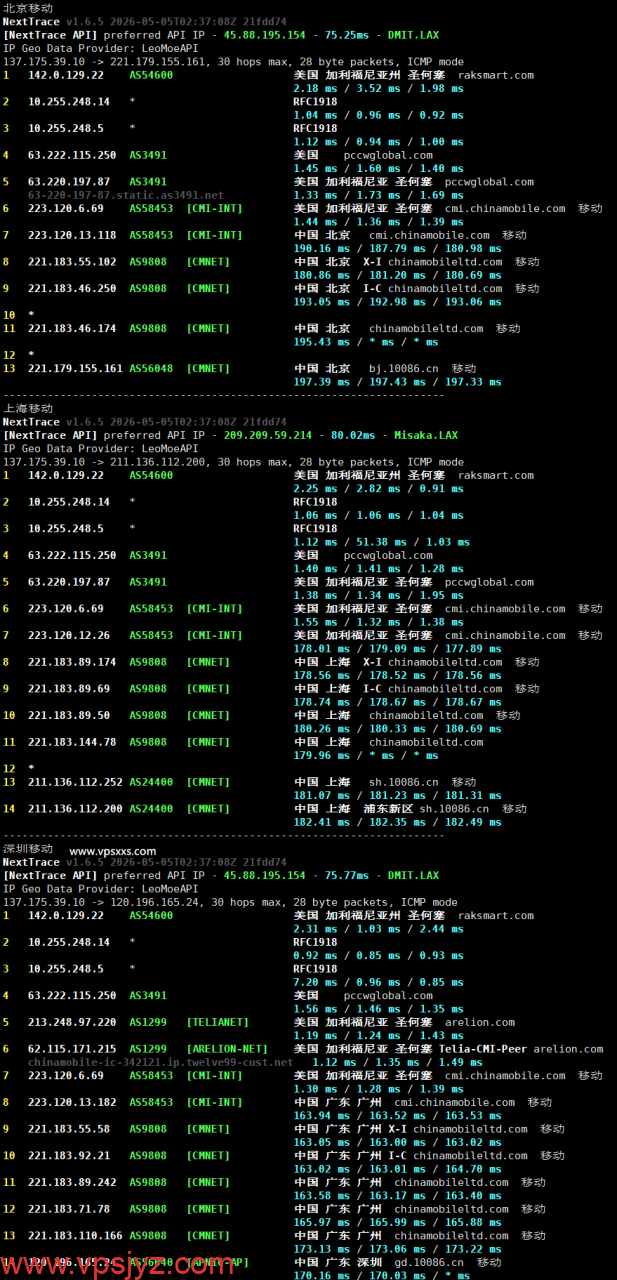Select hop IP 223.120.13.118
The height and width of the screenshot is (1280, 617).
pos(72,235)
